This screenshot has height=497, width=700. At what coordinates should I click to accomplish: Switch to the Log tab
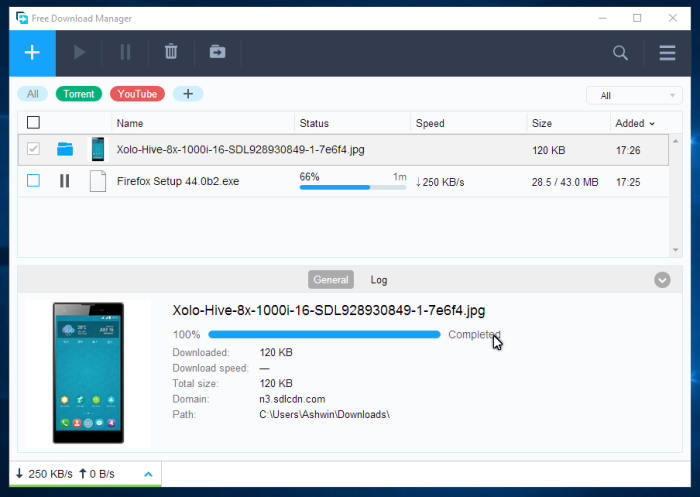coord(379,280)
